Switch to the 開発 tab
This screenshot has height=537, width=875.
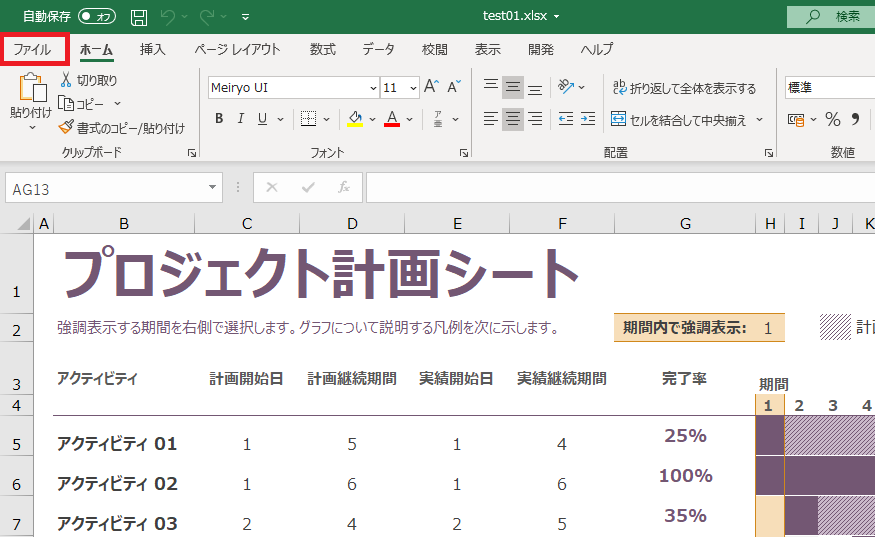tap(541, 49)
